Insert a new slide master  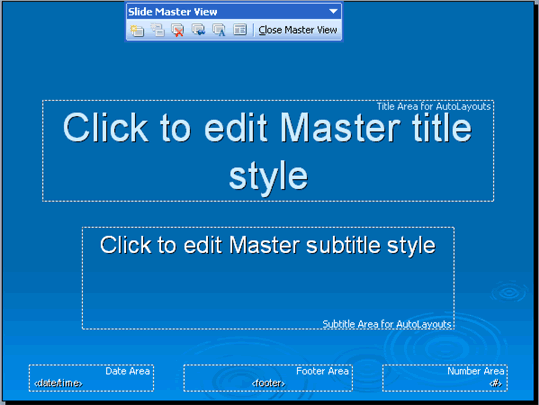(137, 30)
